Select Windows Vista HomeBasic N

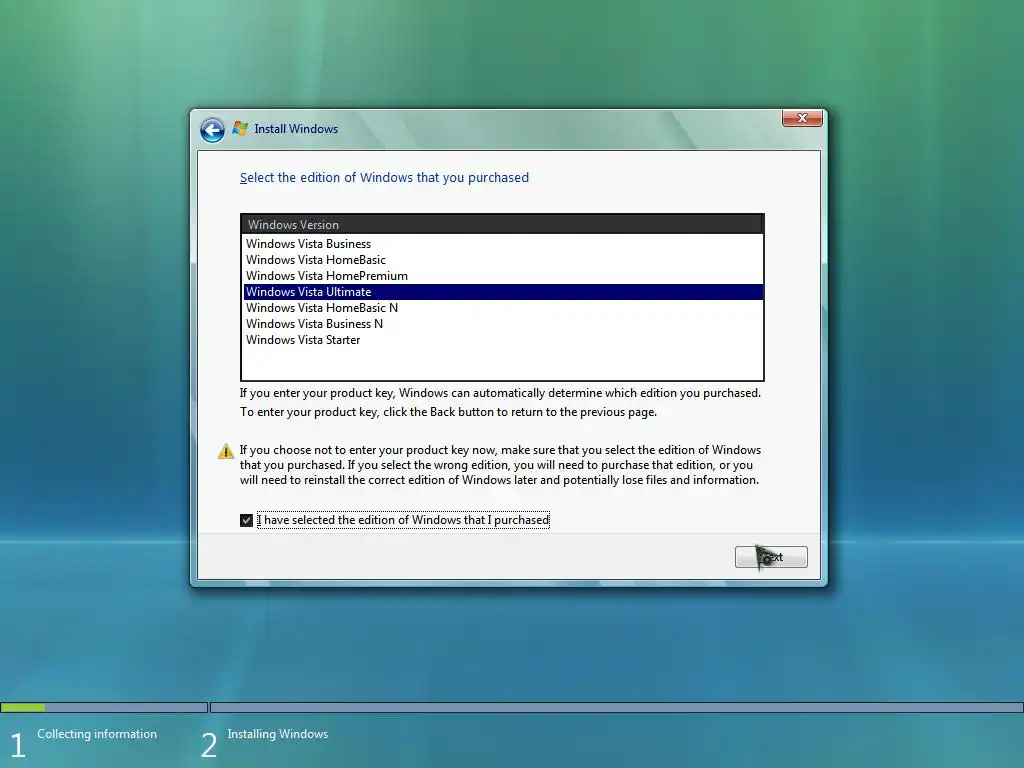point(503,308)
